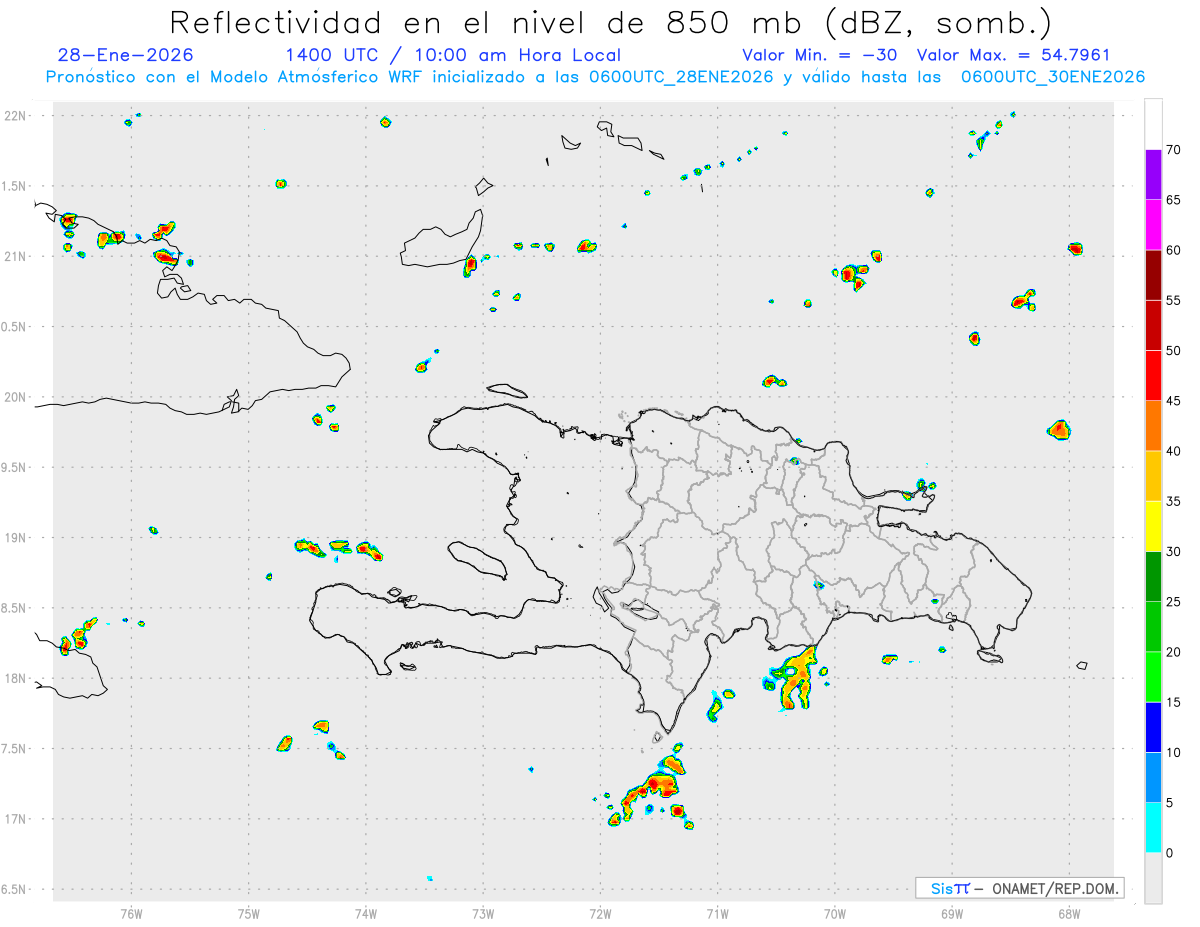Click the "55" color scale value
The height and width of the screenshot is (927, 1200).
pyautogui.click(x=1174, y=300)
